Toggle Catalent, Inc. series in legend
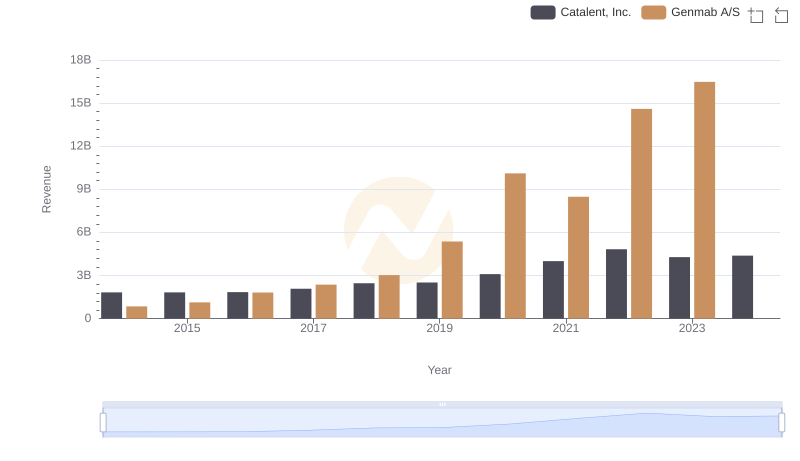Viewport: 800px width, 461px height. coord(581,12)
